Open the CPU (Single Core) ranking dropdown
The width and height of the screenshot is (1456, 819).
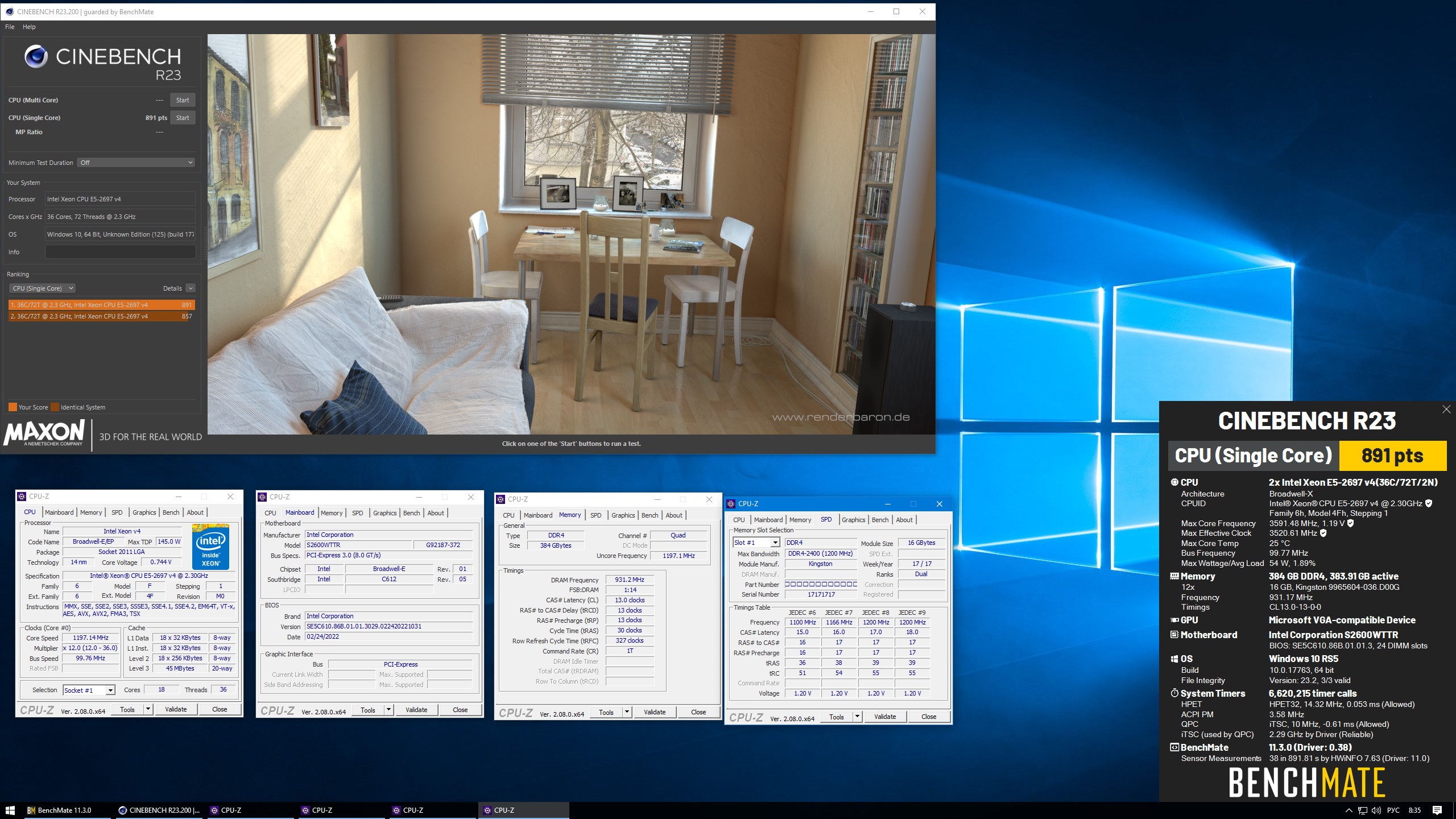coord(43,288)
